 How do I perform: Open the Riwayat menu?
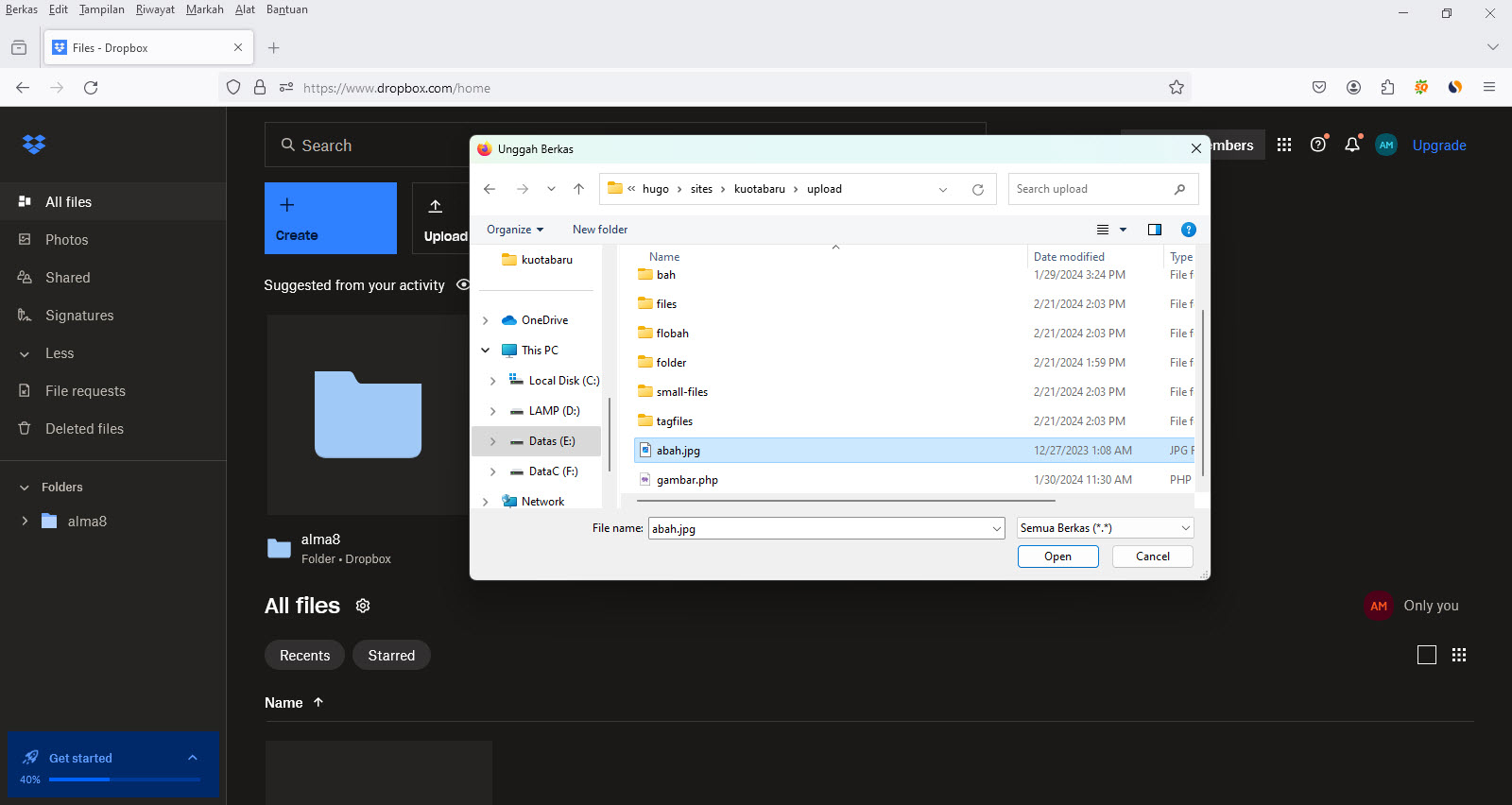(x=155, y=9)
